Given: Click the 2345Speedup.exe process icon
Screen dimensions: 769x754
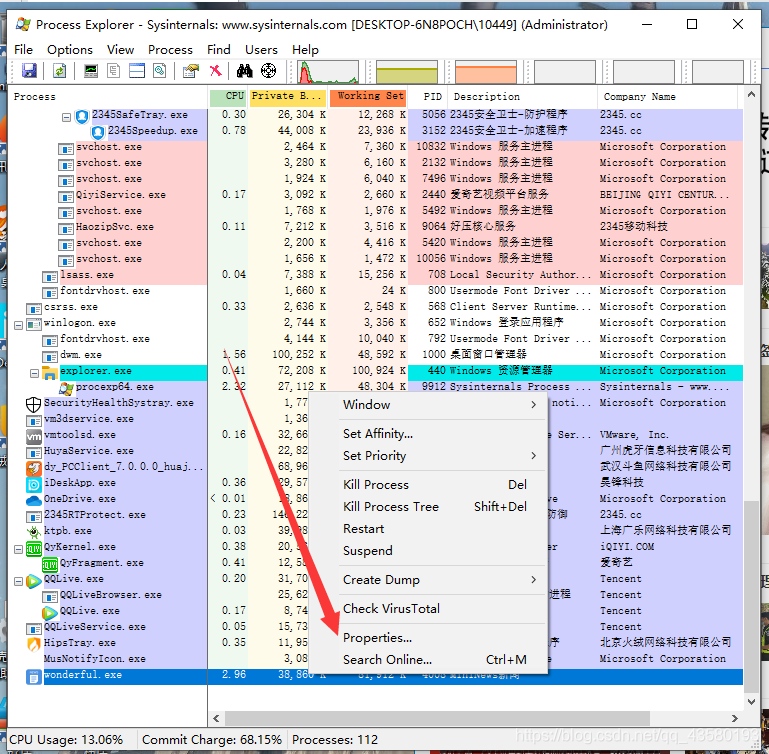Looking at the screenshot, I should click(x=98, y=132).
